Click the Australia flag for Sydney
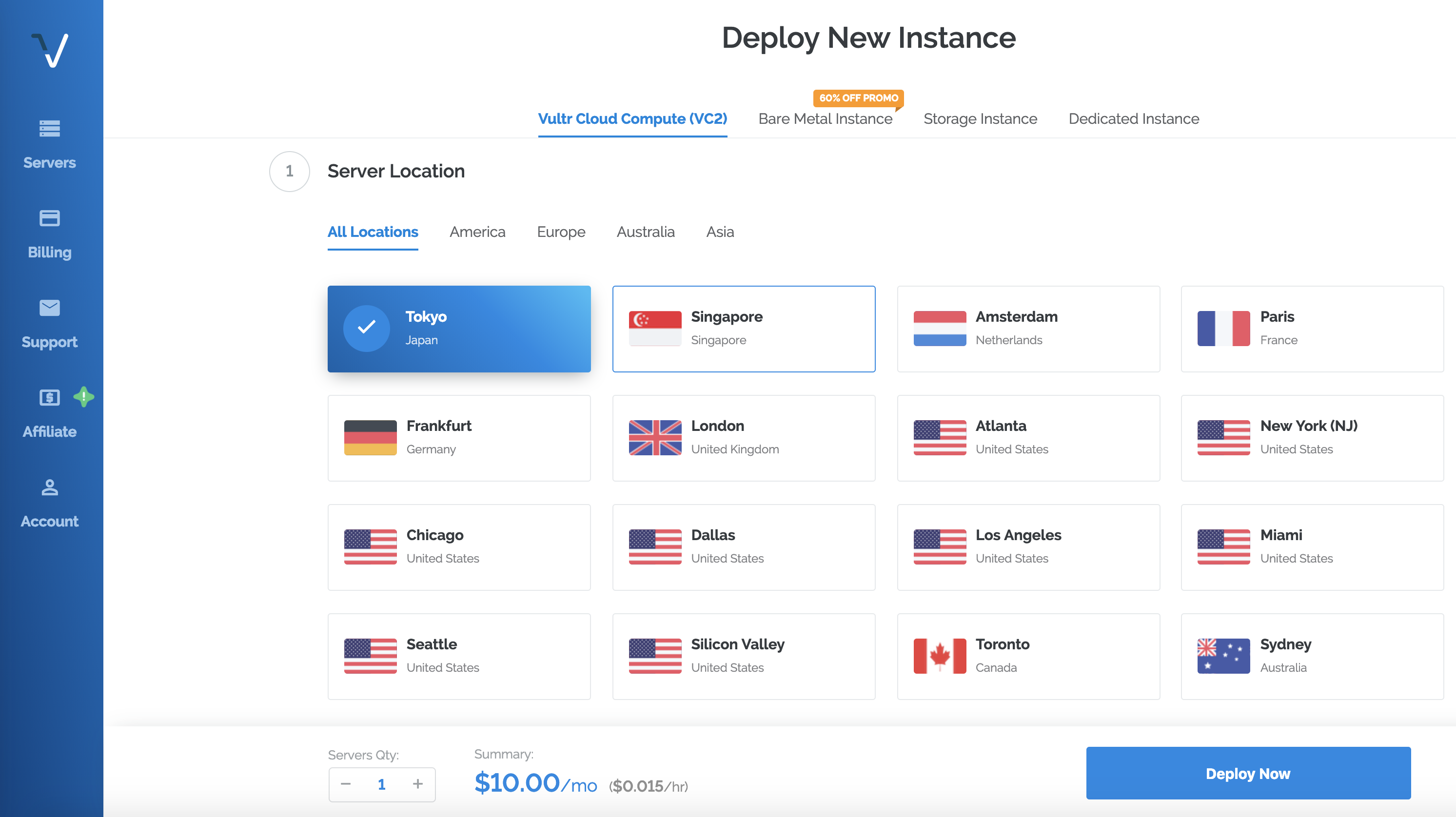 coord(1224,656)
